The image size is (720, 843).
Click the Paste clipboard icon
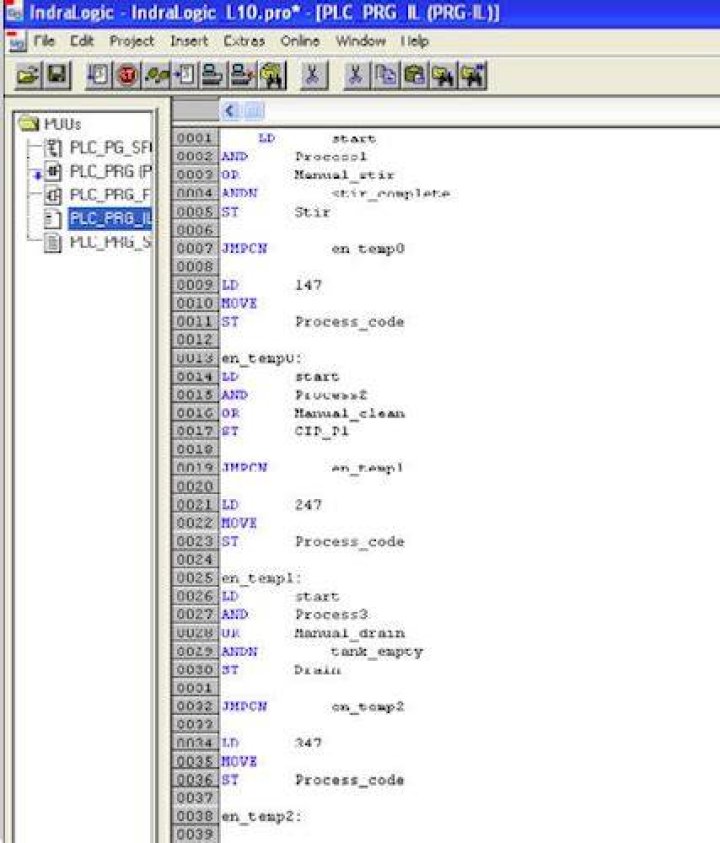[415, 75]
